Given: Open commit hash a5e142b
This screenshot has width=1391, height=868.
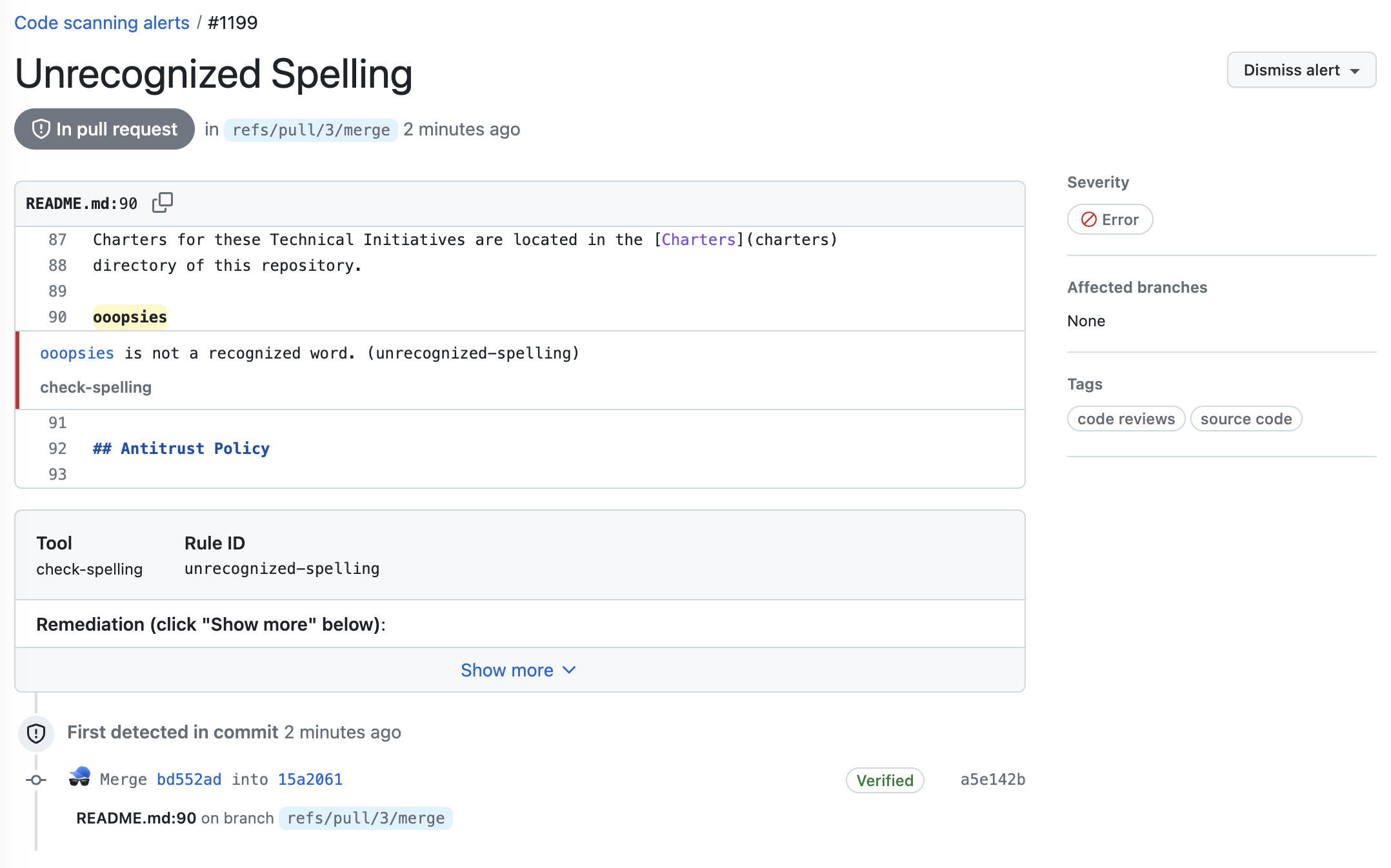Looking at the screenshot, I should (x=992, y=779).
